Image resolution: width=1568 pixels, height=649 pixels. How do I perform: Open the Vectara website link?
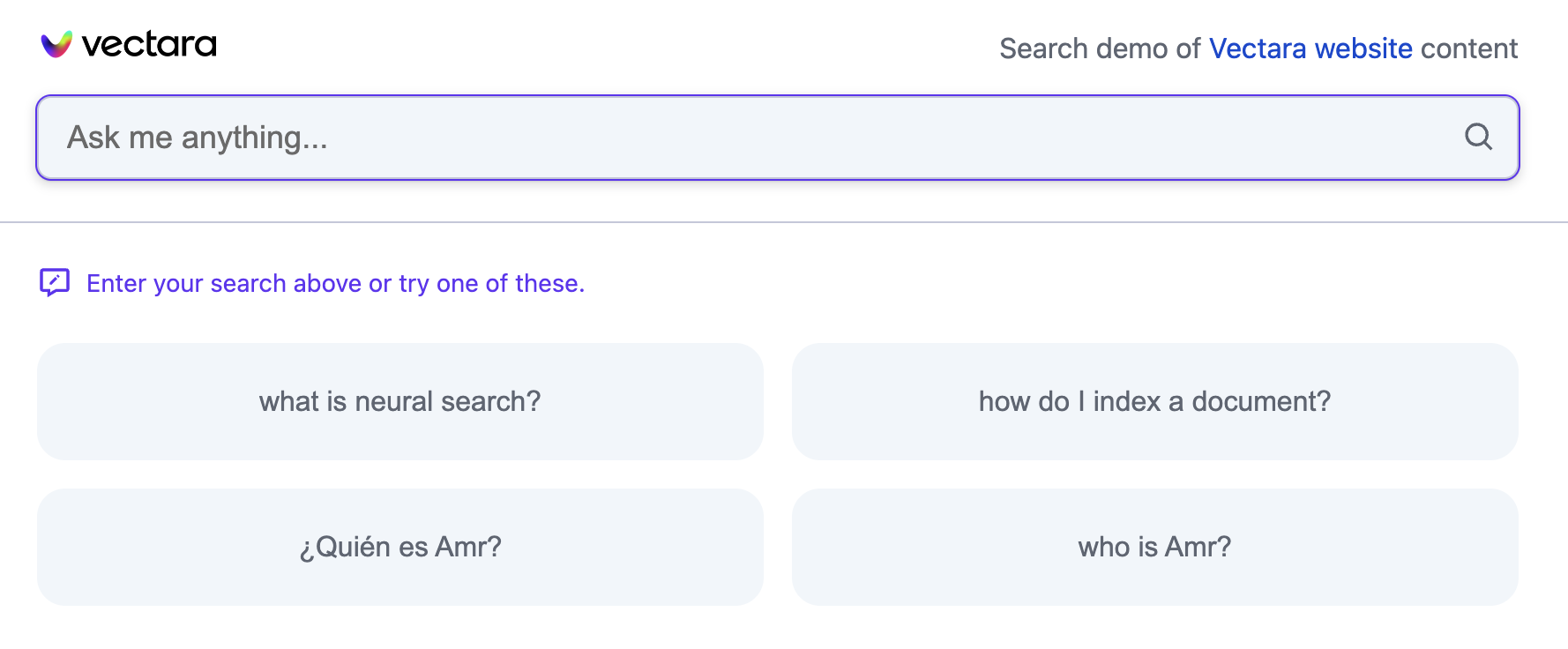click(1310, 48)
